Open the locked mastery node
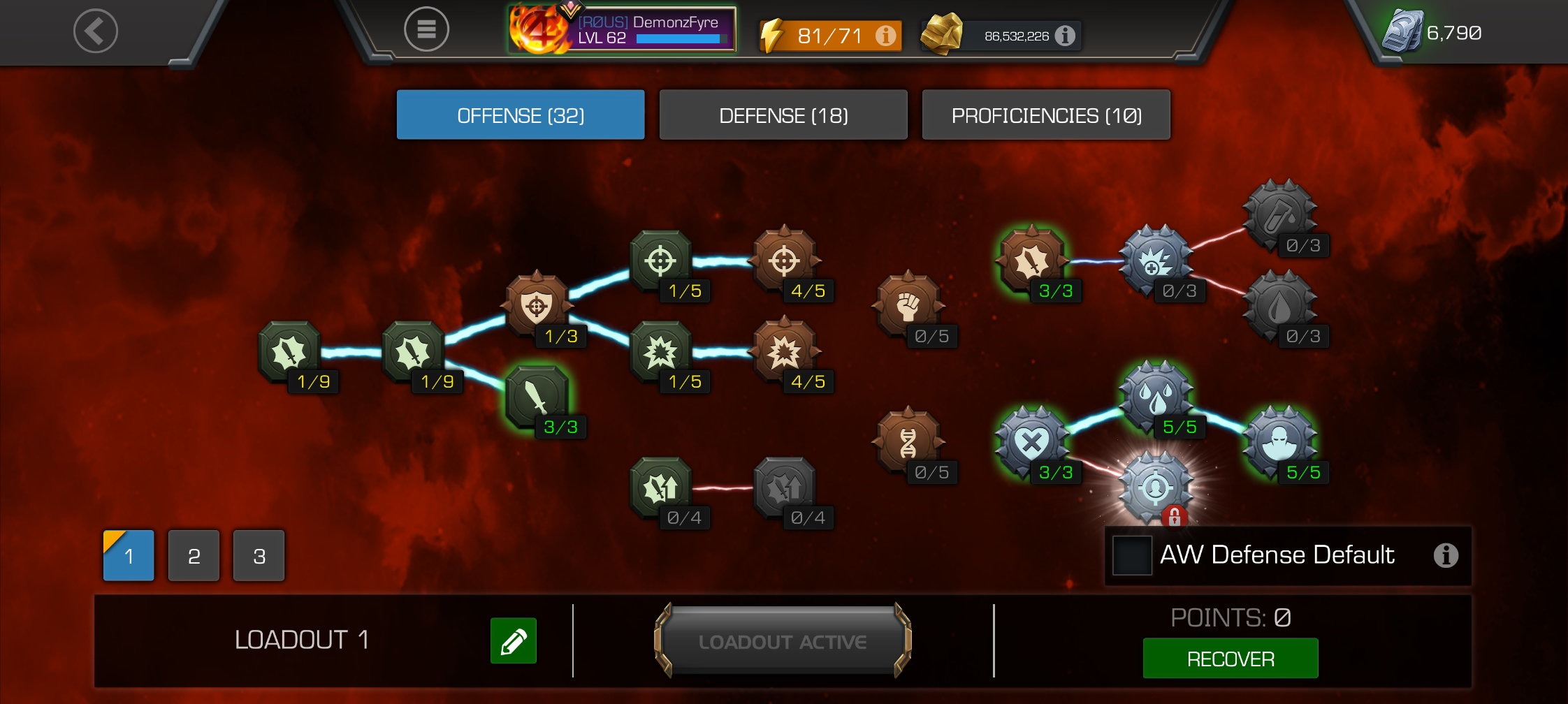This screenshot has width=1568, height=704. (1156, 487)
